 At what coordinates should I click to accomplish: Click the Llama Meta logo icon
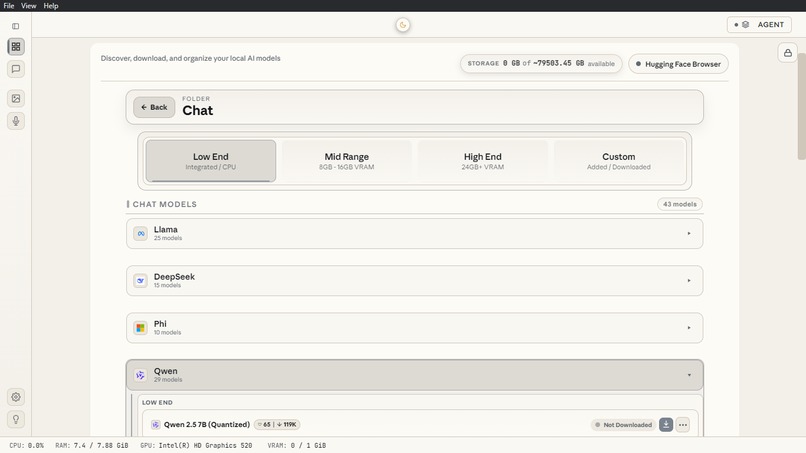[x=140, y=233]
